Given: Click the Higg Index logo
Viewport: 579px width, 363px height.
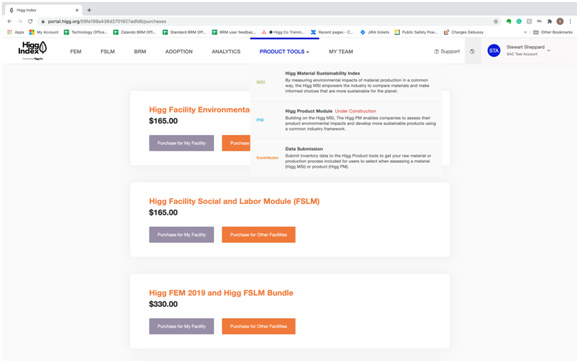Looking at the screenshot, I should [x=32, y=49].
